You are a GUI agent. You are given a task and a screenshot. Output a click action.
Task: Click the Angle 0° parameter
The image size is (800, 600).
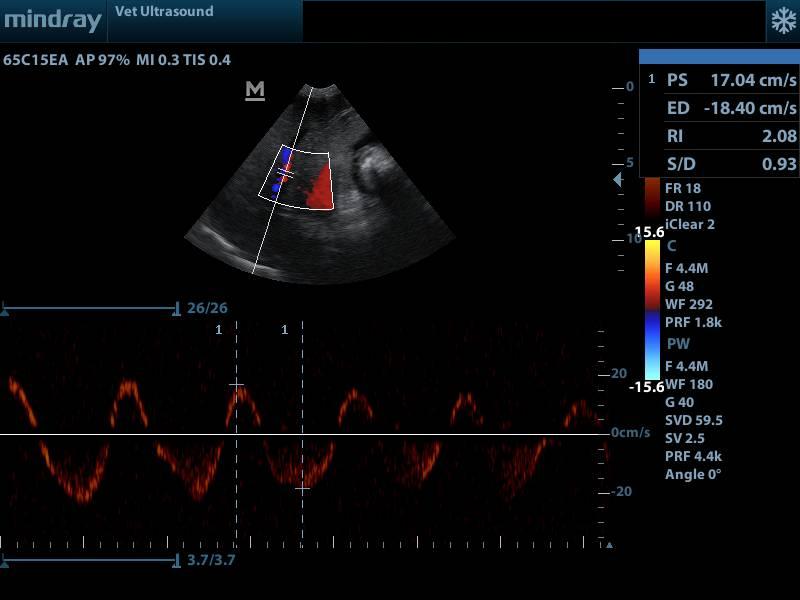click(x=692, y=474)
